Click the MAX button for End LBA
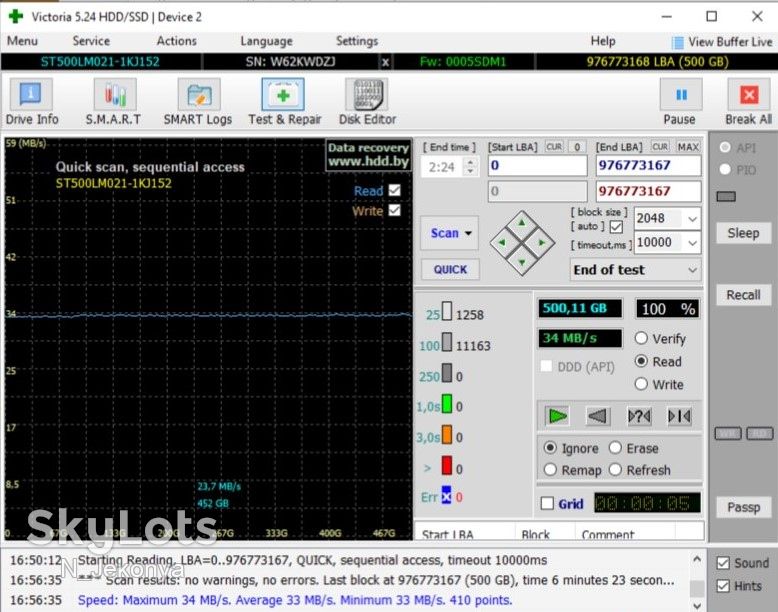This screenshot has width=778, height=612. coord(688,147)
